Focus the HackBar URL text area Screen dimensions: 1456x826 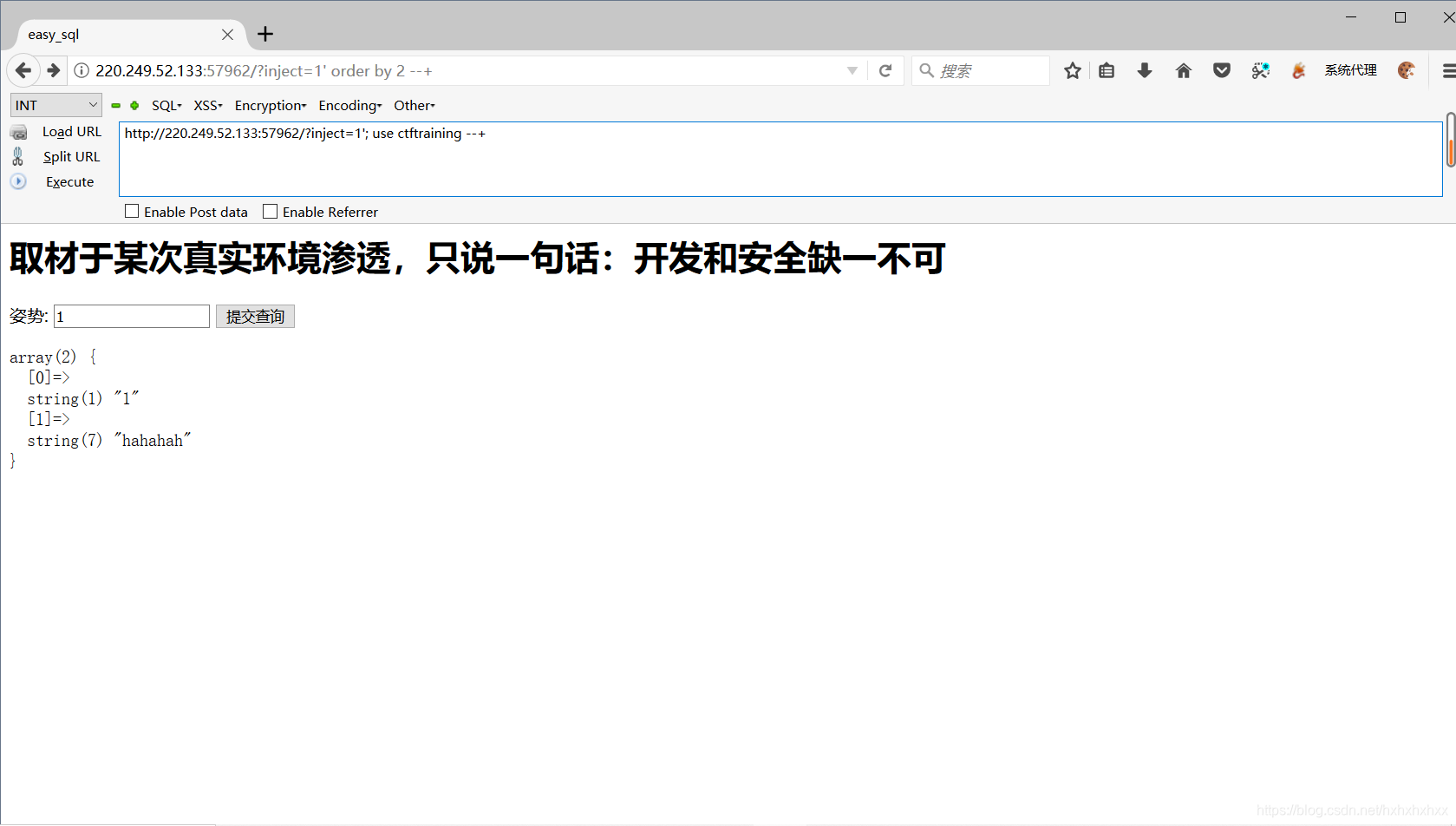coord(780,159)
